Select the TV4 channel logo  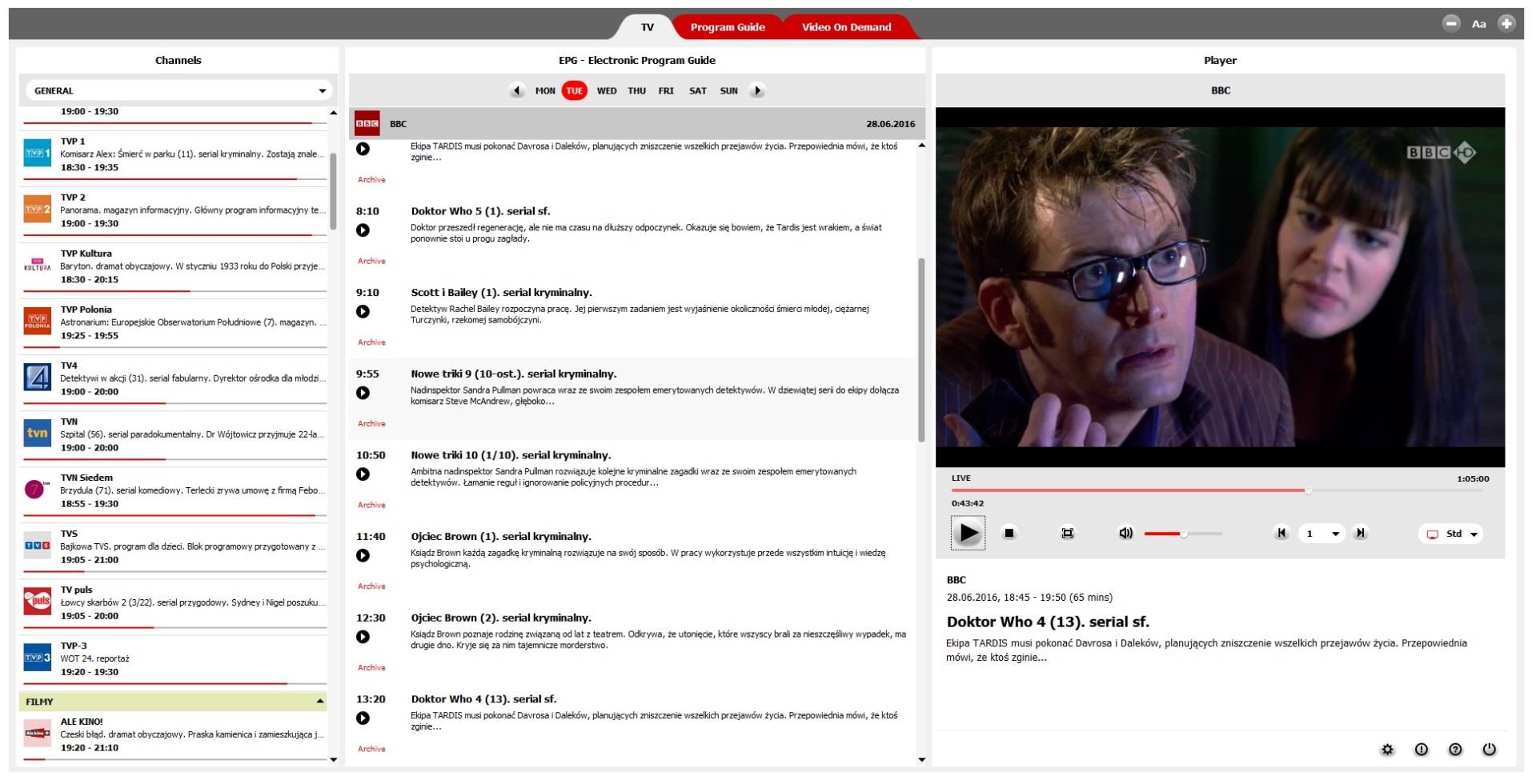(x=37, y=377)
